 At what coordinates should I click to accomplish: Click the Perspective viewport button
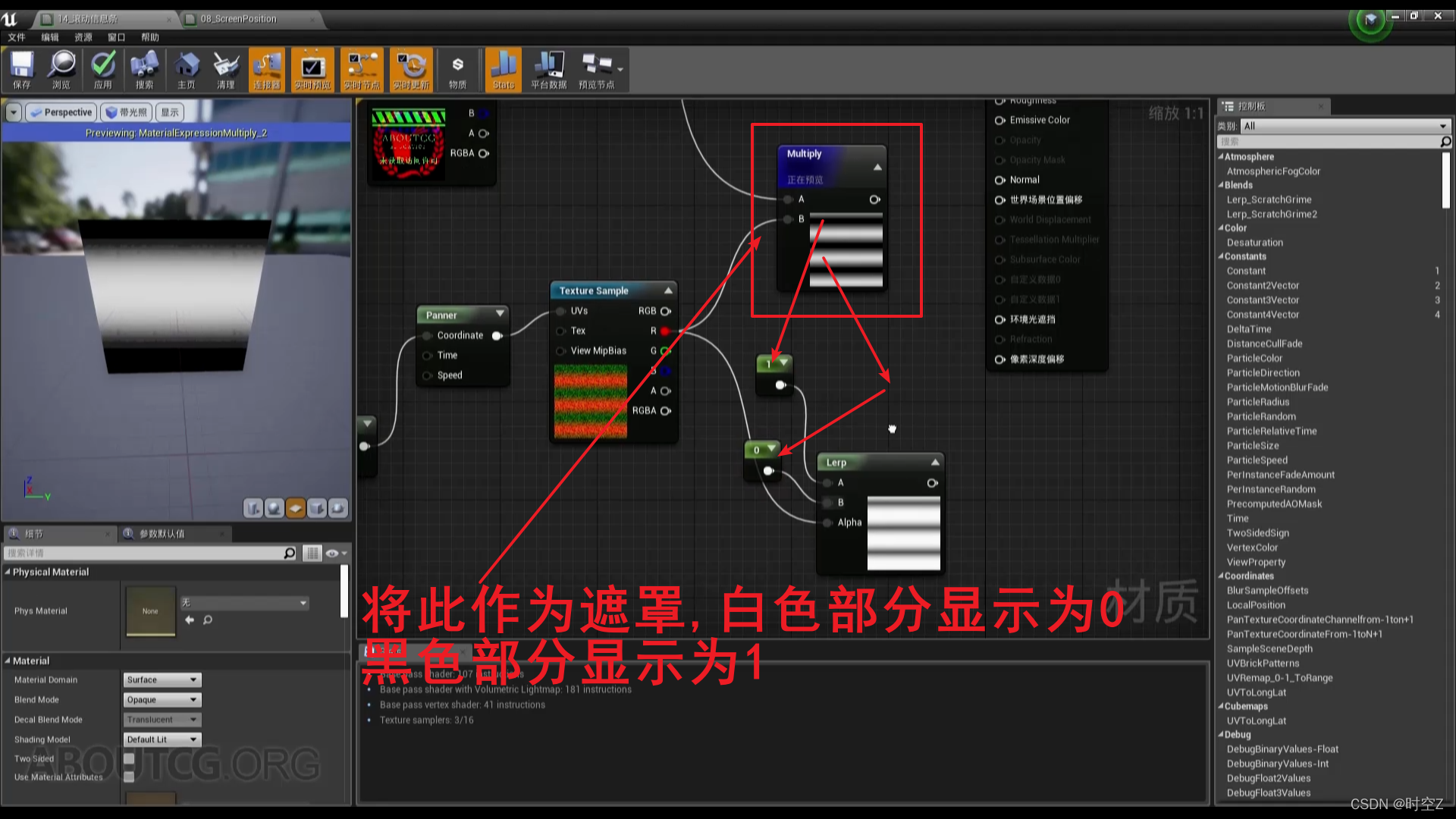coord(61,112)
